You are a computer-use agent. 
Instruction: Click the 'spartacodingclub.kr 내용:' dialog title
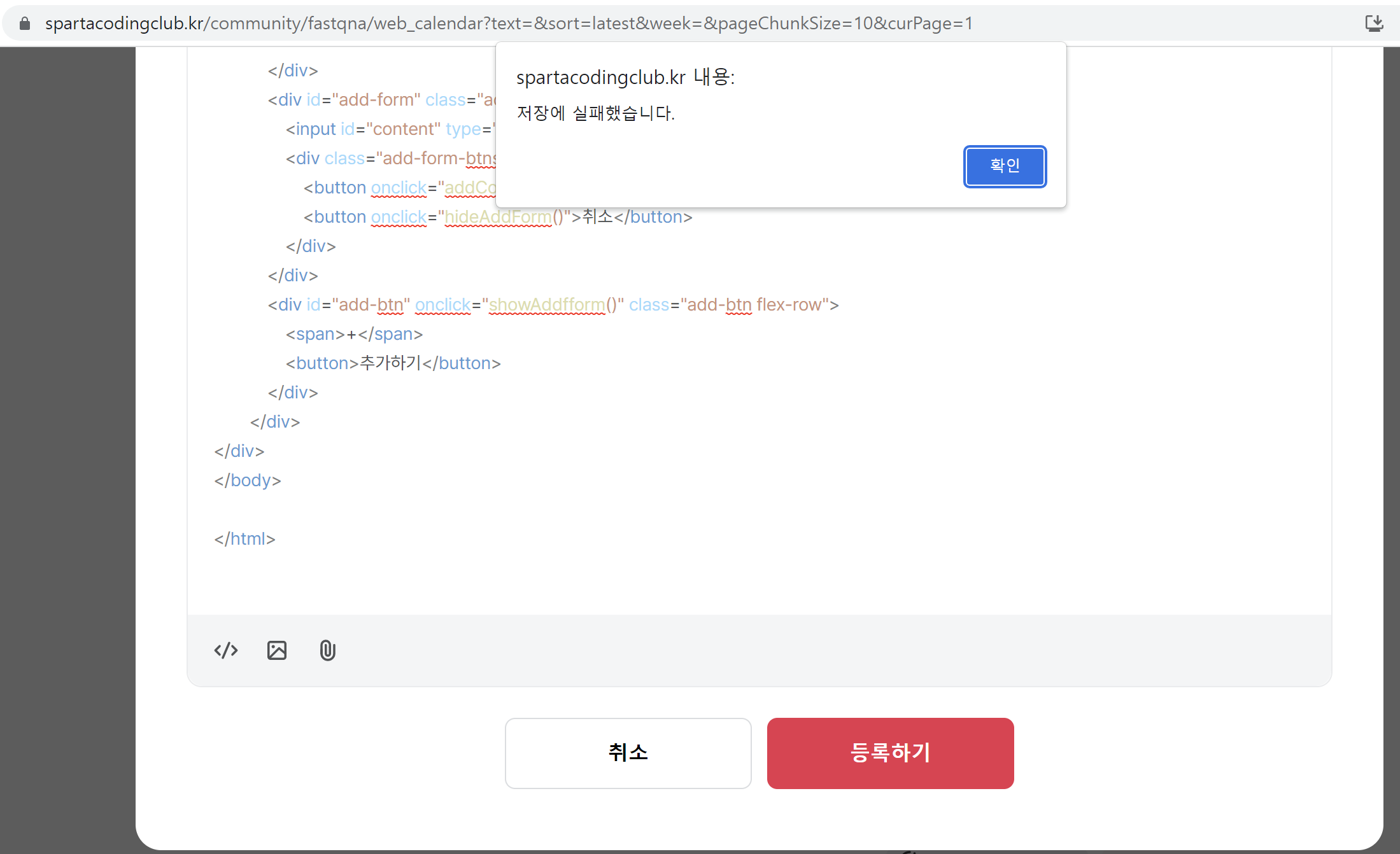pos(625,77)
